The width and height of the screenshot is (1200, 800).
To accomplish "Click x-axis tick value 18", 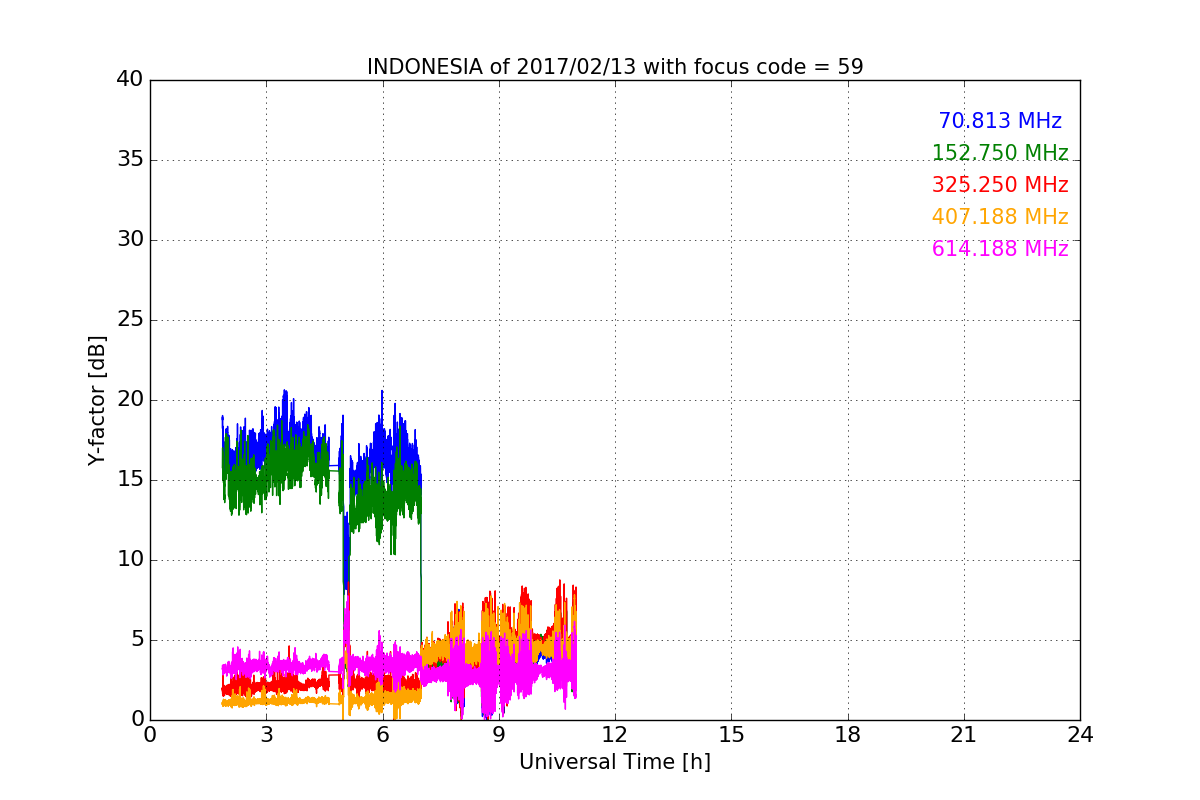I will (848, 735).
